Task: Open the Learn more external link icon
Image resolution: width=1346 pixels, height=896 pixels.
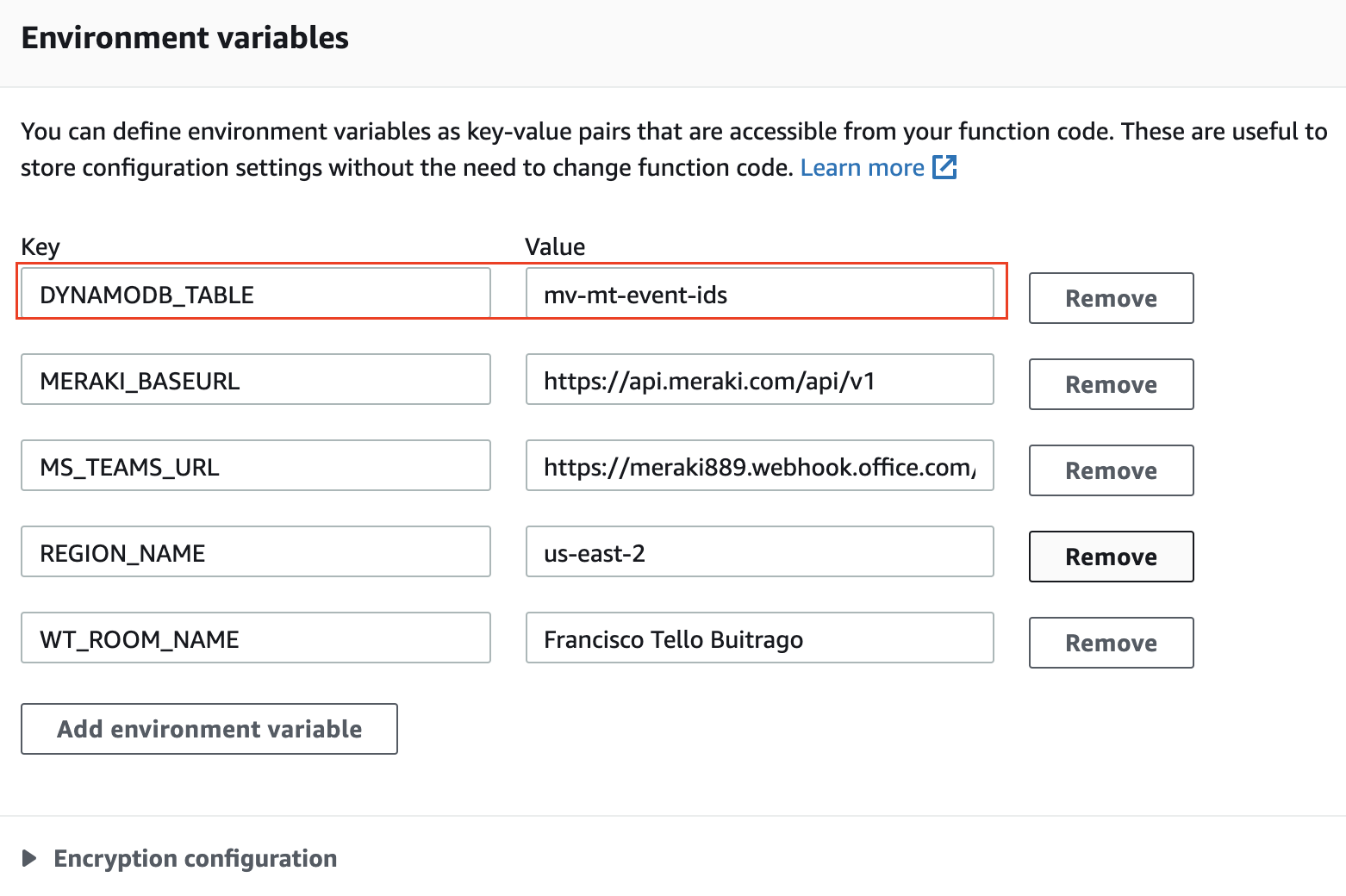Action: pos(944,167)
